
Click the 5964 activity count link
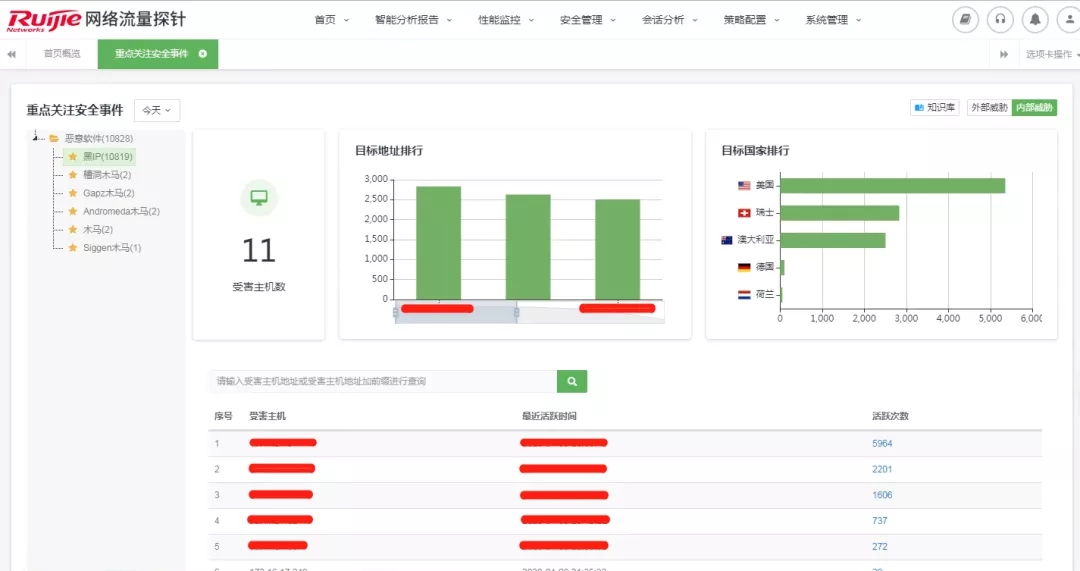pos(882,443)
